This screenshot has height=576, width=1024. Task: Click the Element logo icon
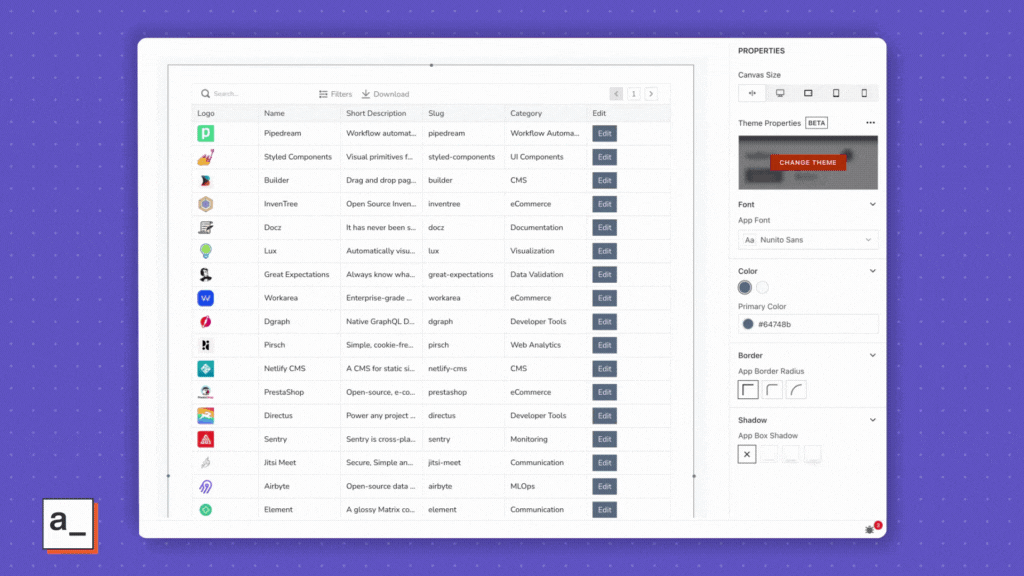pos(206,510)
